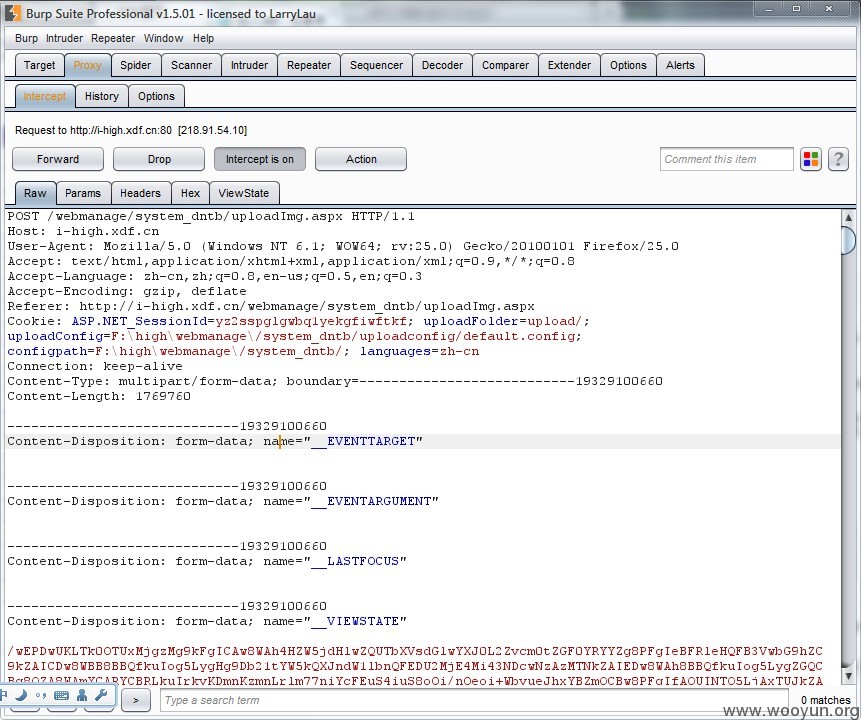Toggle the IME Chinese/English mode icon

pyautogui.click(x=4, y=695)
